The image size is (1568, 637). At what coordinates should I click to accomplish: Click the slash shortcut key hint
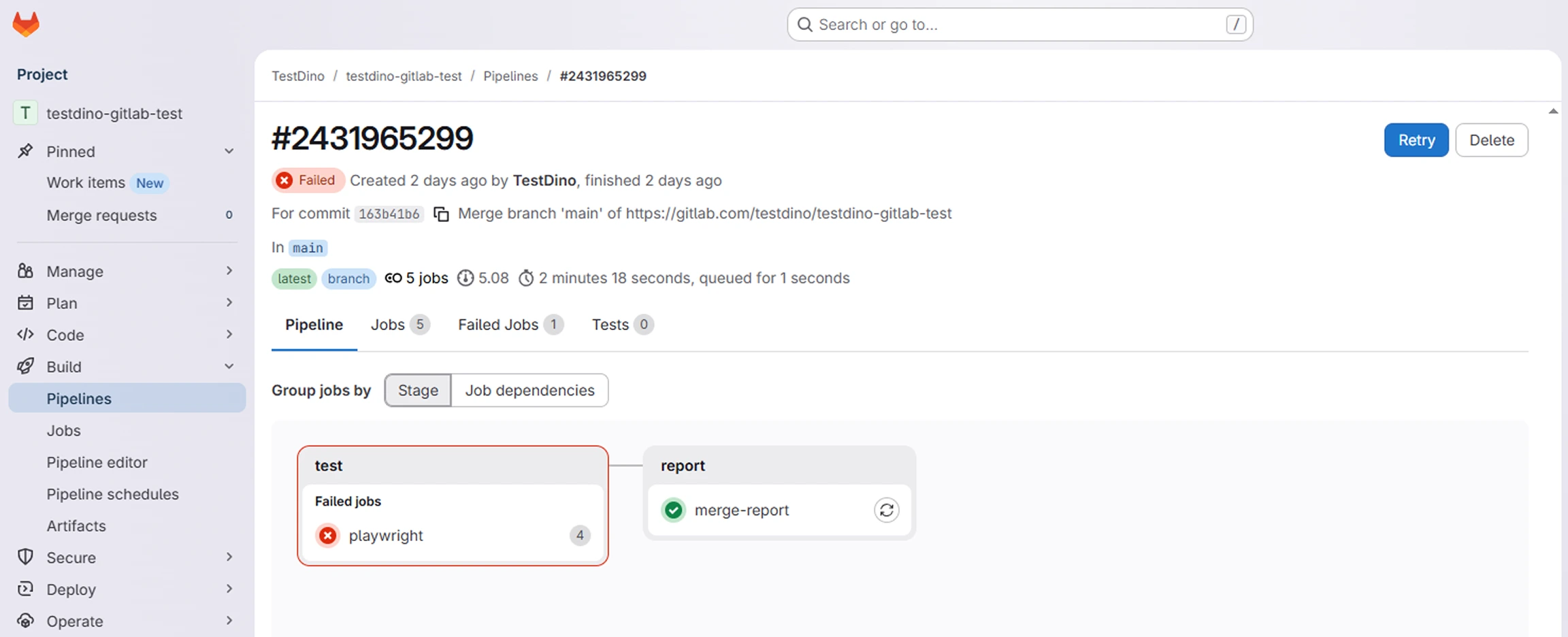tap(1236, 24)
